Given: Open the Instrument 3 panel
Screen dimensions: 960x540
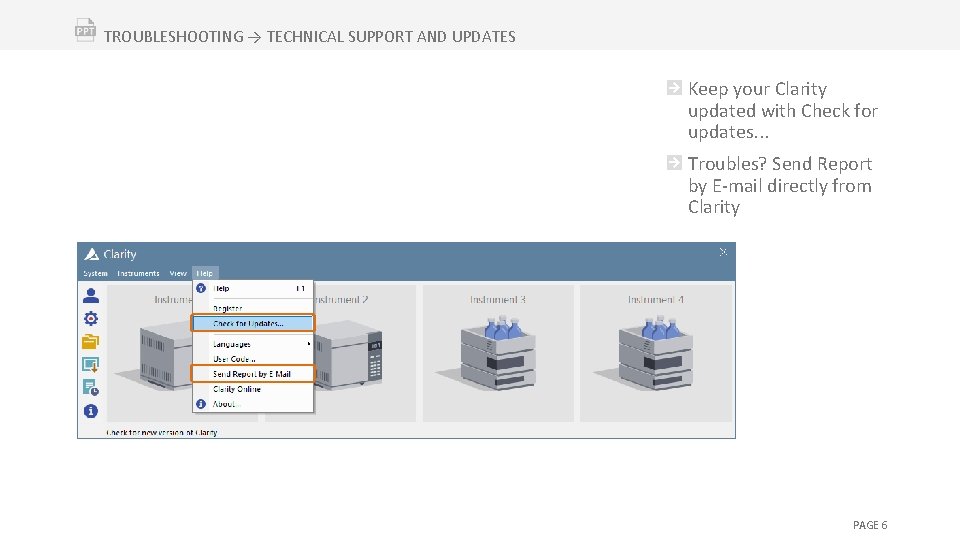Looking at the screenshot, I should tap(498, 353).
